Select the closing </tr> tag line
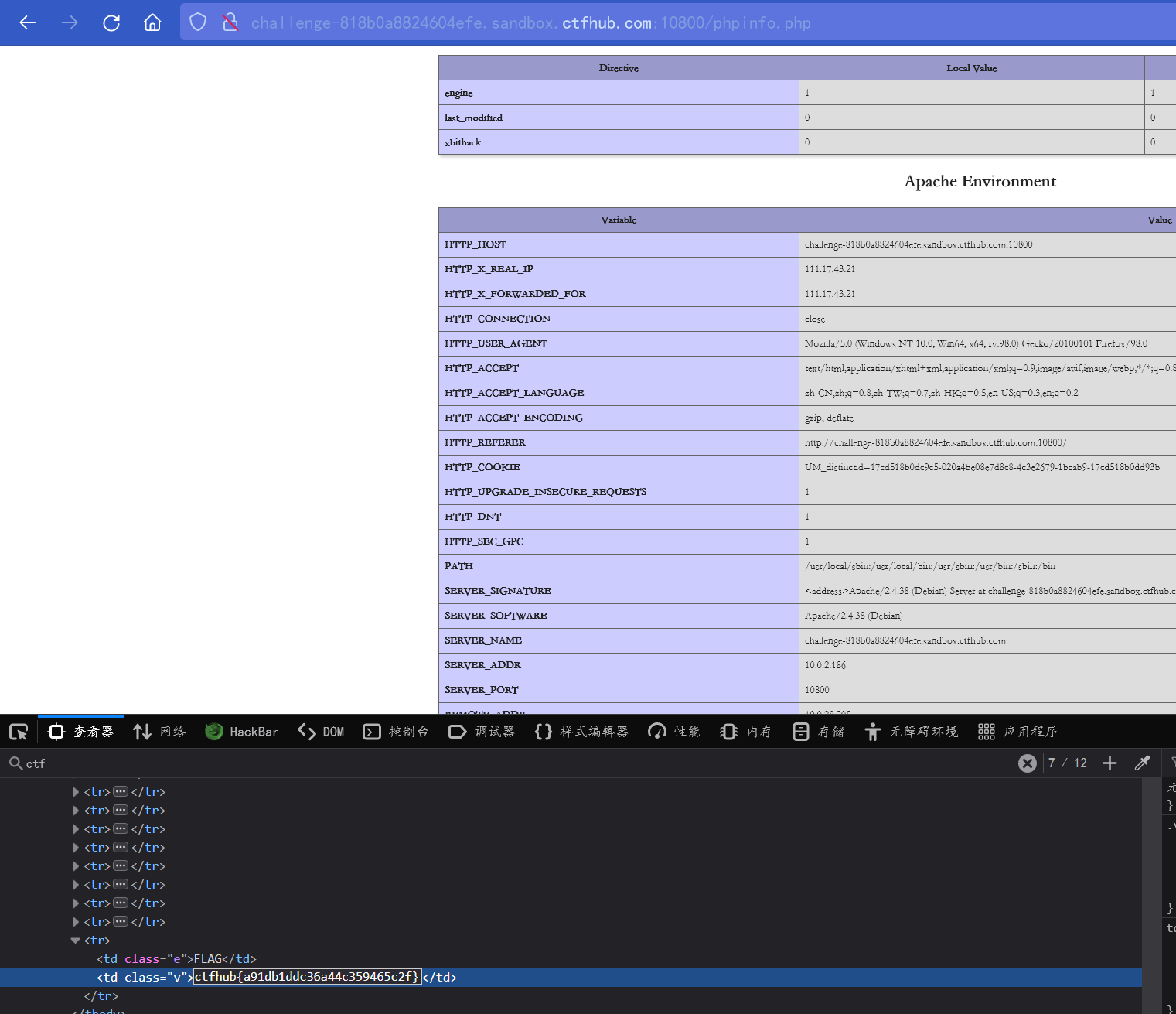This screenshot has width=1176, height=1014. (x=101, y=996)
